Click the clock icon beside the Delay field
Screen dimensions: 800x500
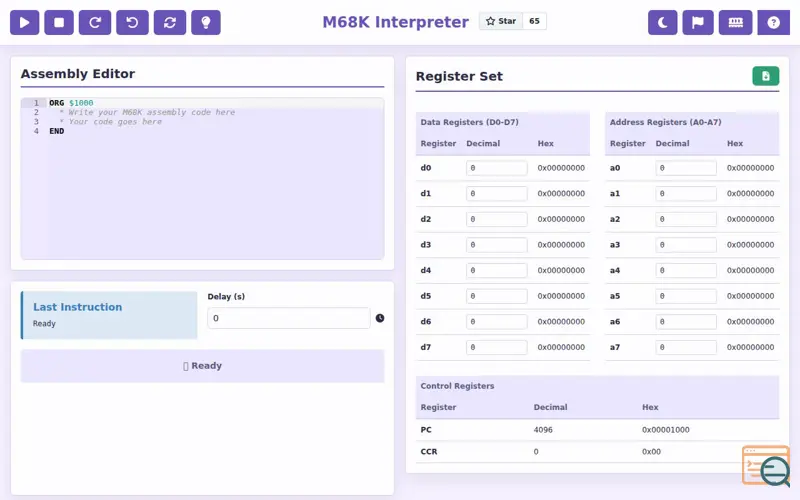click(380, 318)
